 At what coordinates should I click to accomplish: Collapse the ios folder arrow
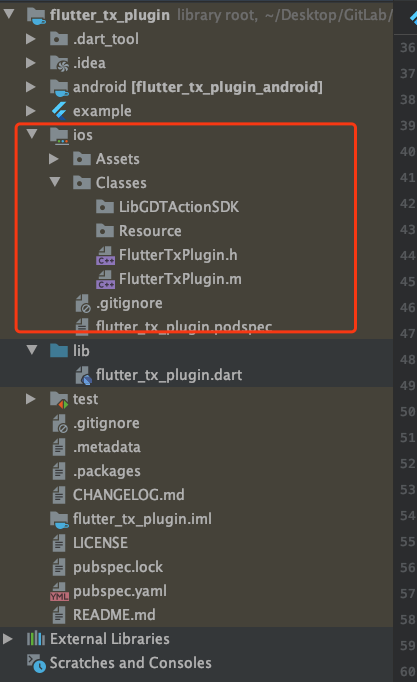(x=32, y=134)
